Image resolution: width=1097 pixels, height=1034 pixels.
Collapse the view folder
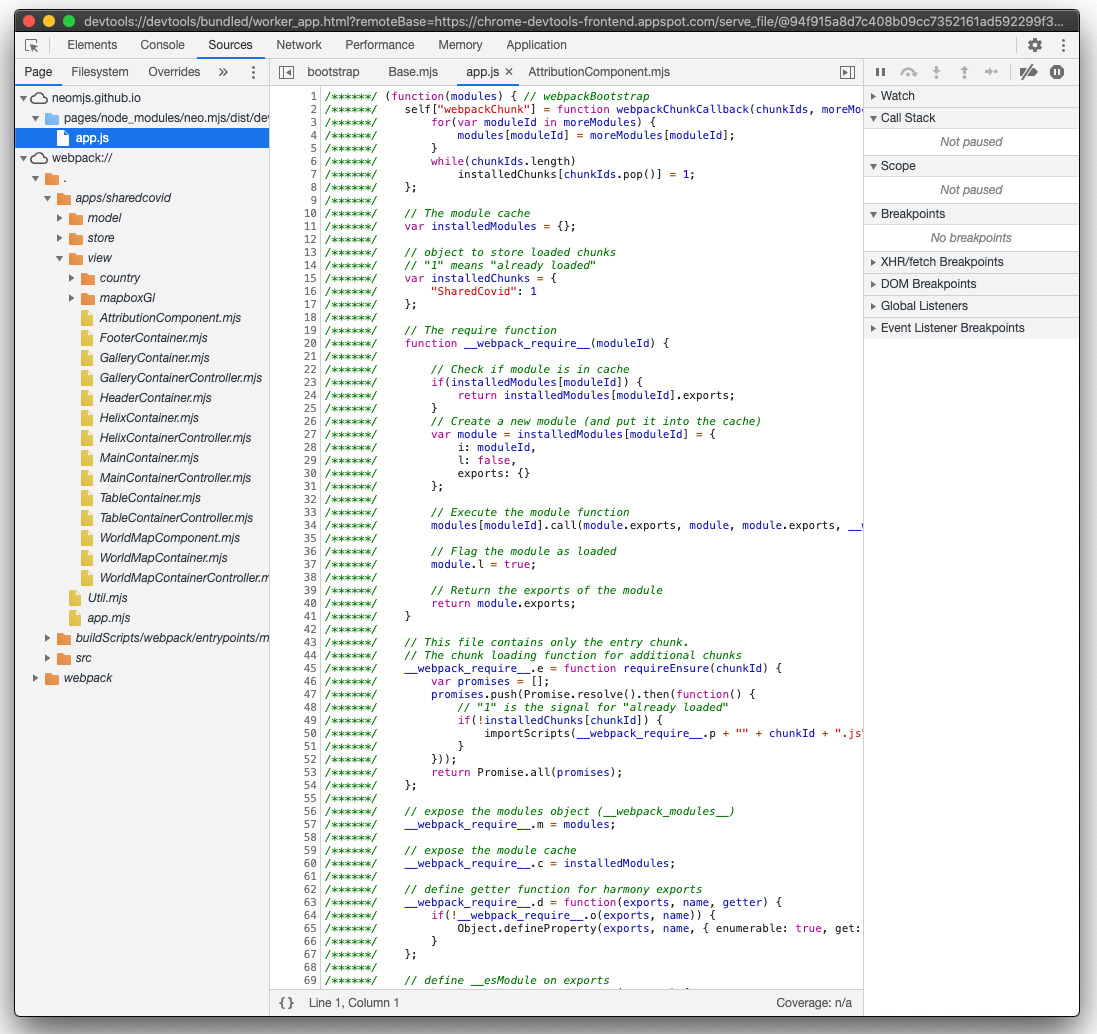59,258
